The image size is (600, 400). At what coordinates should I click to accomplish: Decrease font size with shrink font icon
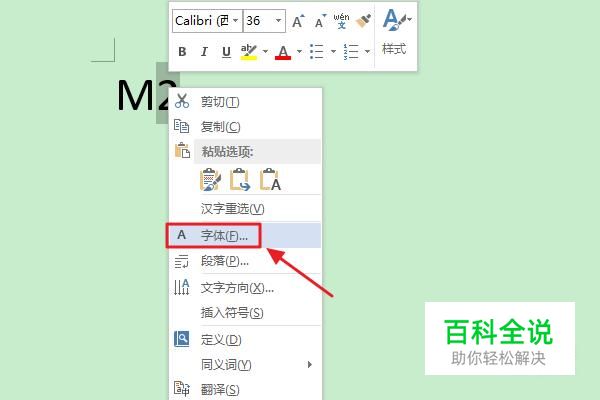point(320,21)
